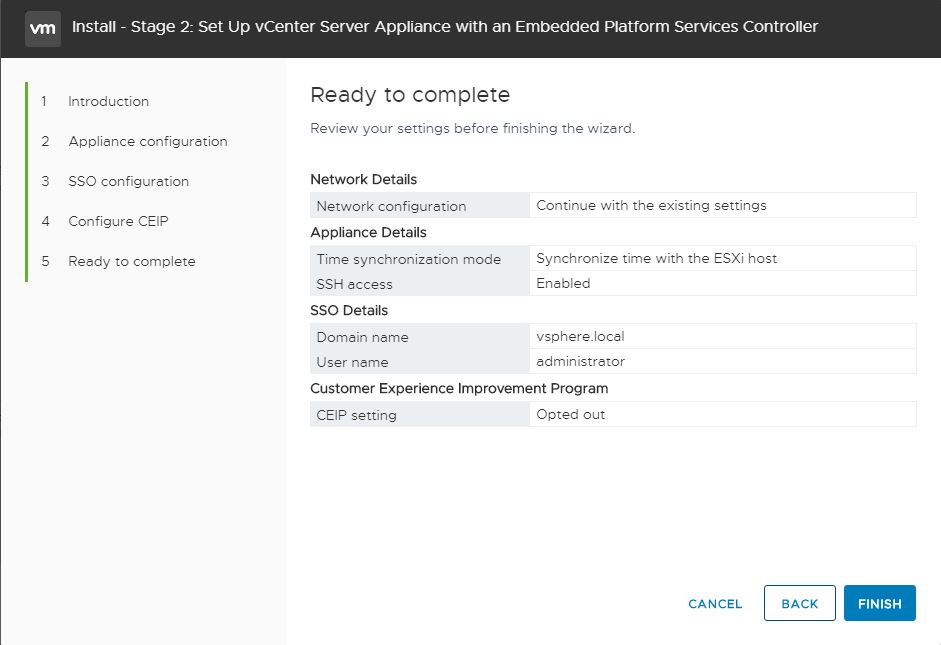Click the 'Appliance Details' section heading

tap(368, 232)
